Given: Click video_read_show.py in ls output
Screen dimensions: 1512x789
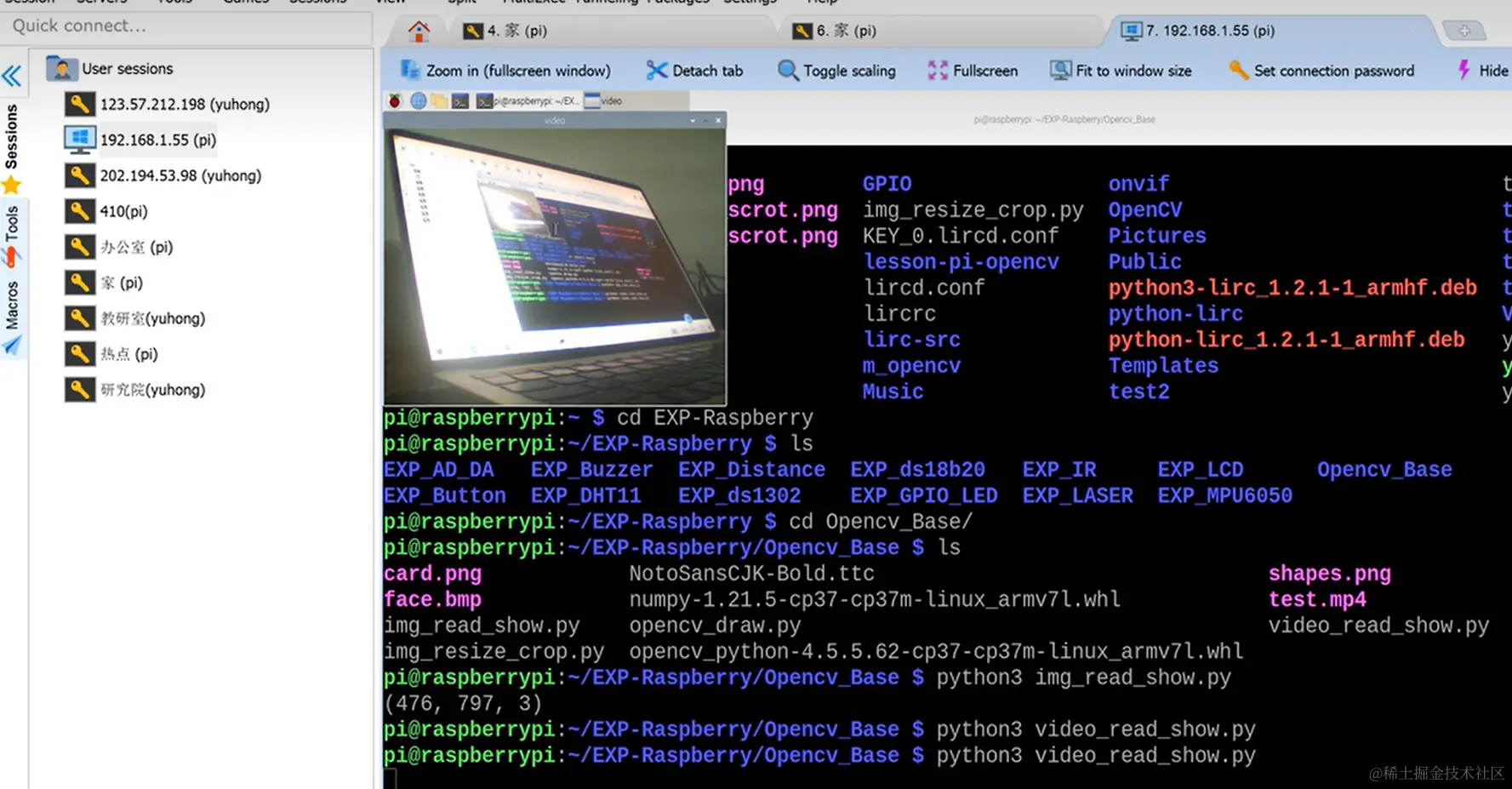Looking at the screenshot, I should [1378, 626].
